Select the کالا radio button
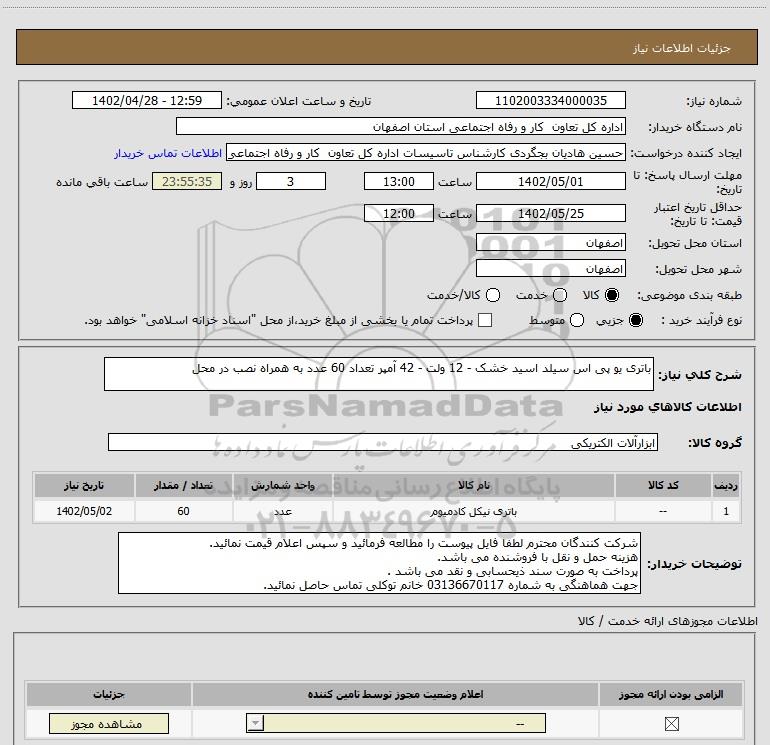770x745 pixels. [612, 295]
